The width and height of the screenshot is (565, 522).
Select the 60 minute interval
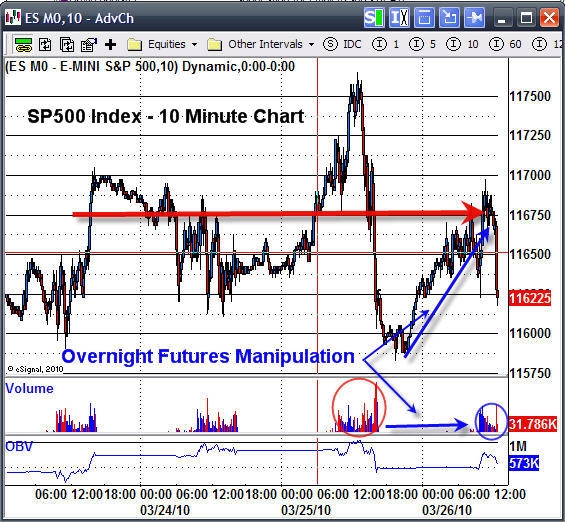click(506, 44)
